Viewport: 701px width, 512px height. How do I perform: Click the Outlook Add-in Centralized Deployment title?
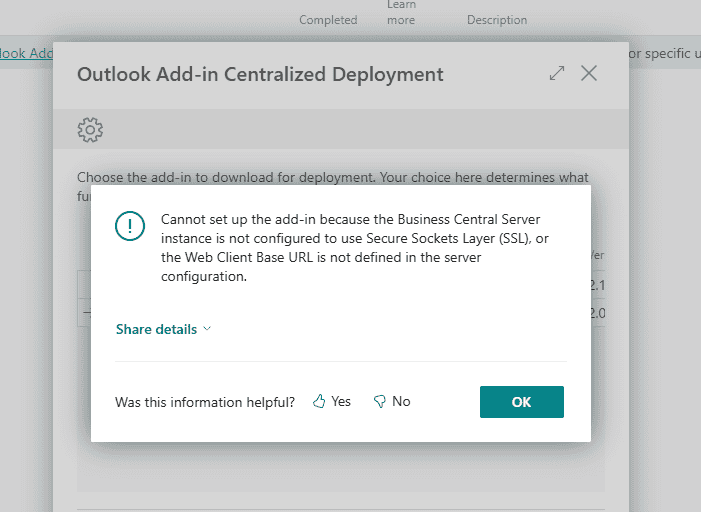260,74
